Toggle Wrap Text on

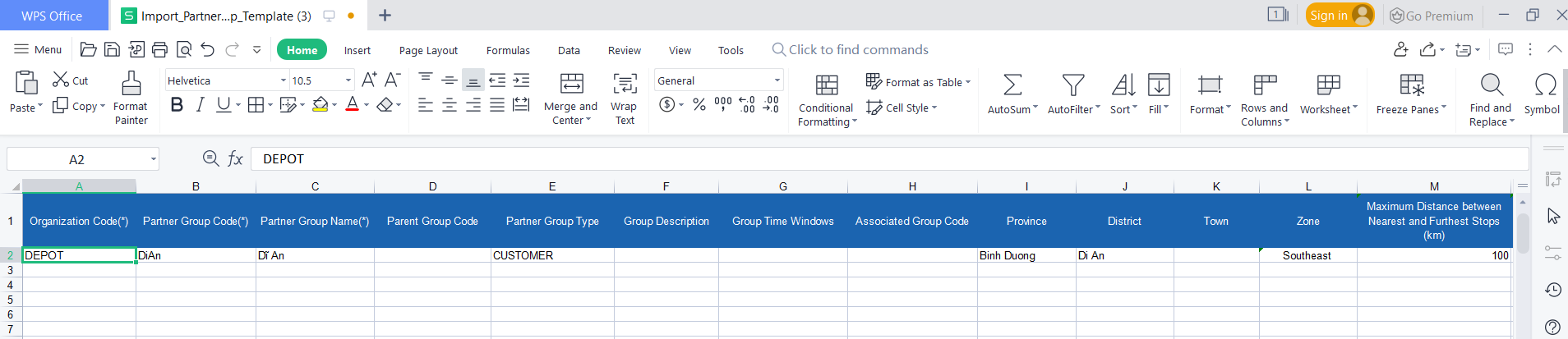[x=625, y=98]
